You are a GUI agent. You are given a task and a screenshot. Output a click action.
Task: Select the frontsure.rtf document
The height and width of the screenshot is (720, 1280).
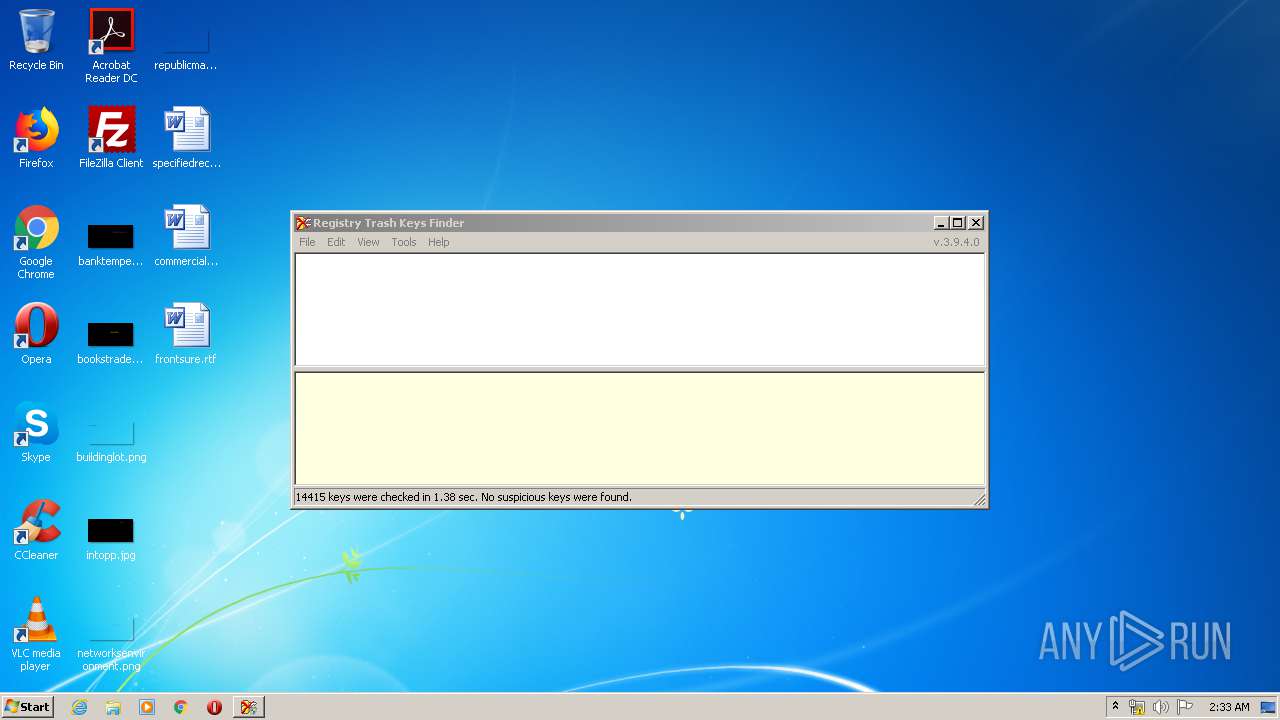186,335
